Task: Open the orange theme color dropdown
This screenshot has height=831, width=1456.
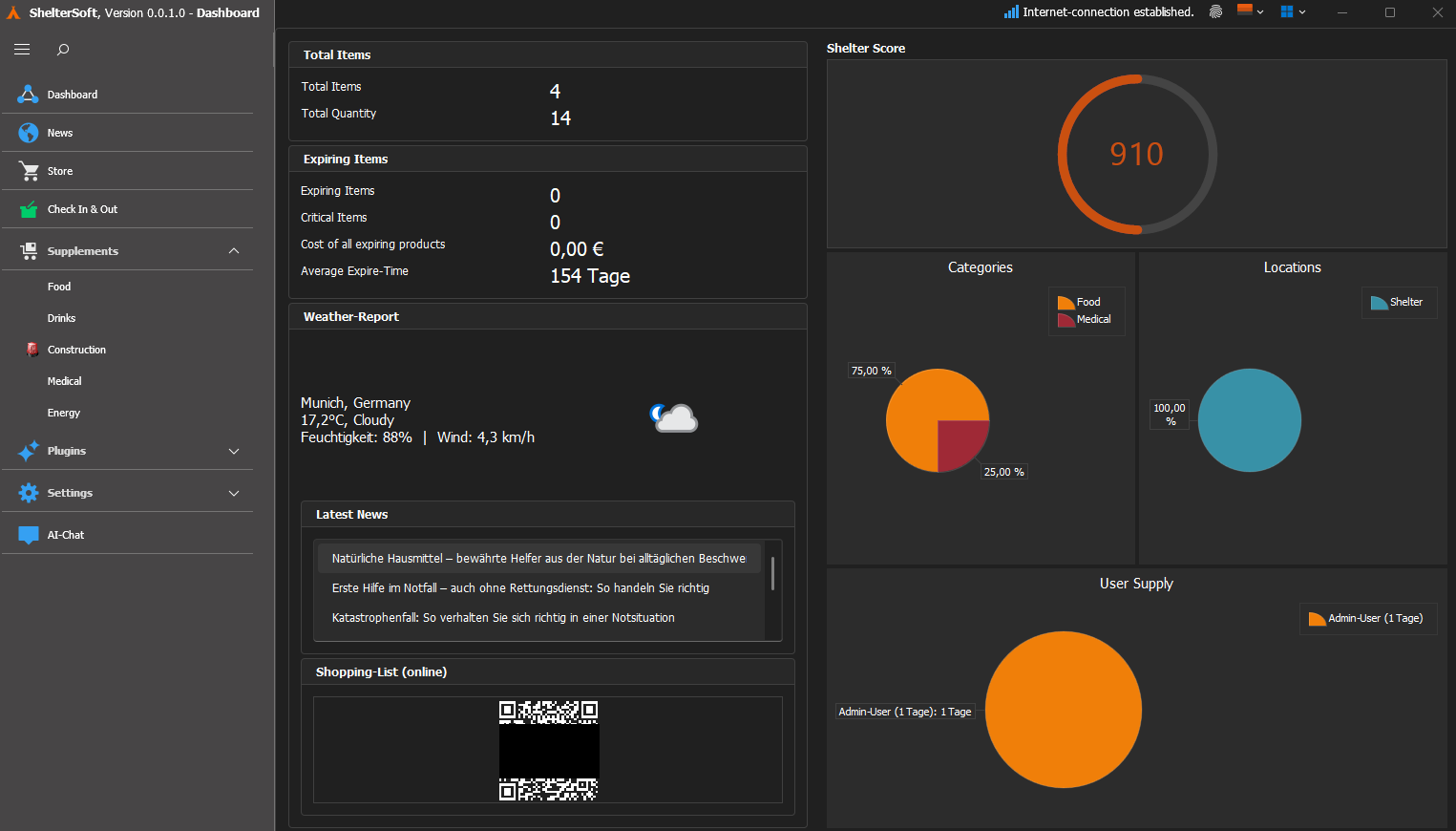Action: coord(1250,12)
